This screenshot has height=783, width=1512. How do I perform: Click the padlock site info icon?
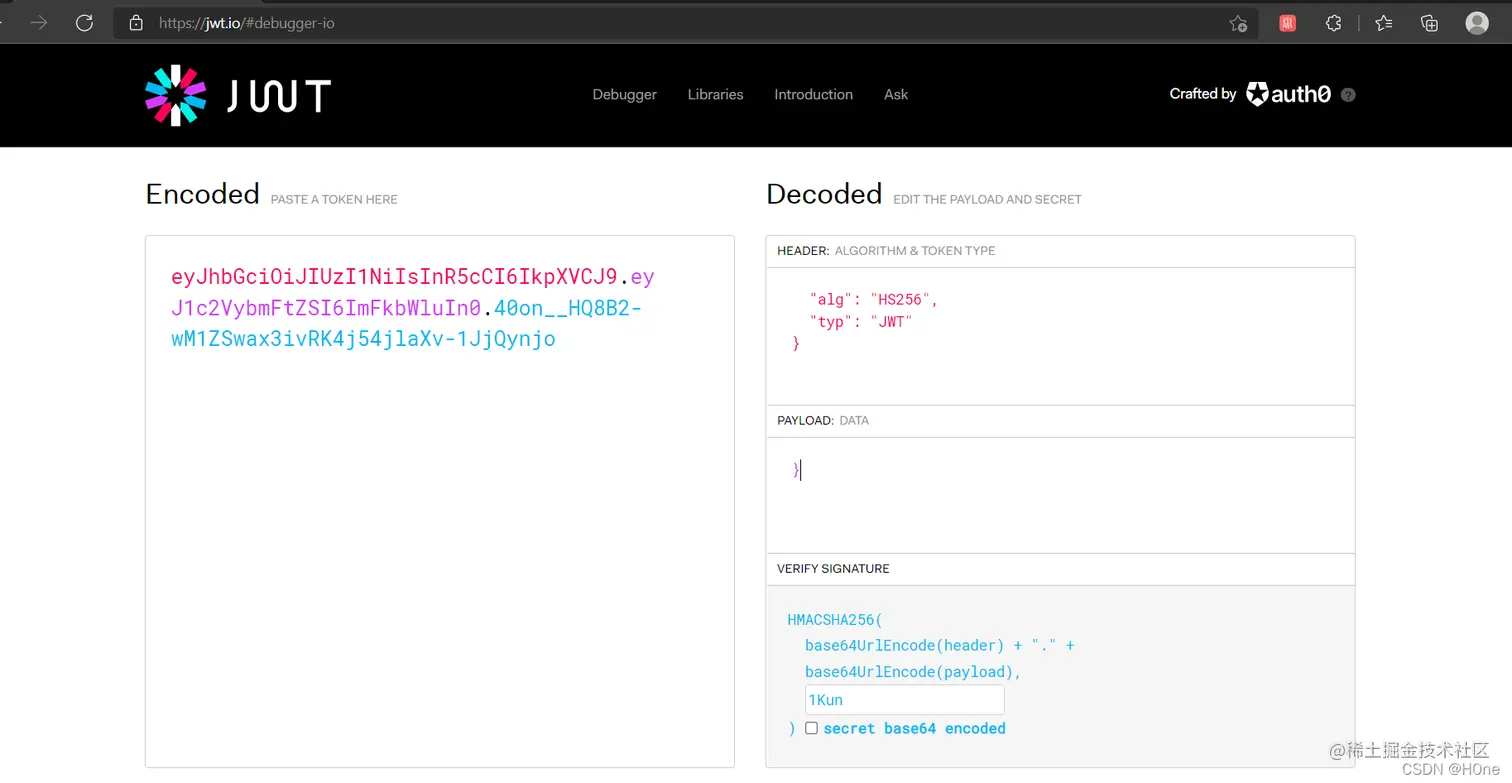click(136, 22)
